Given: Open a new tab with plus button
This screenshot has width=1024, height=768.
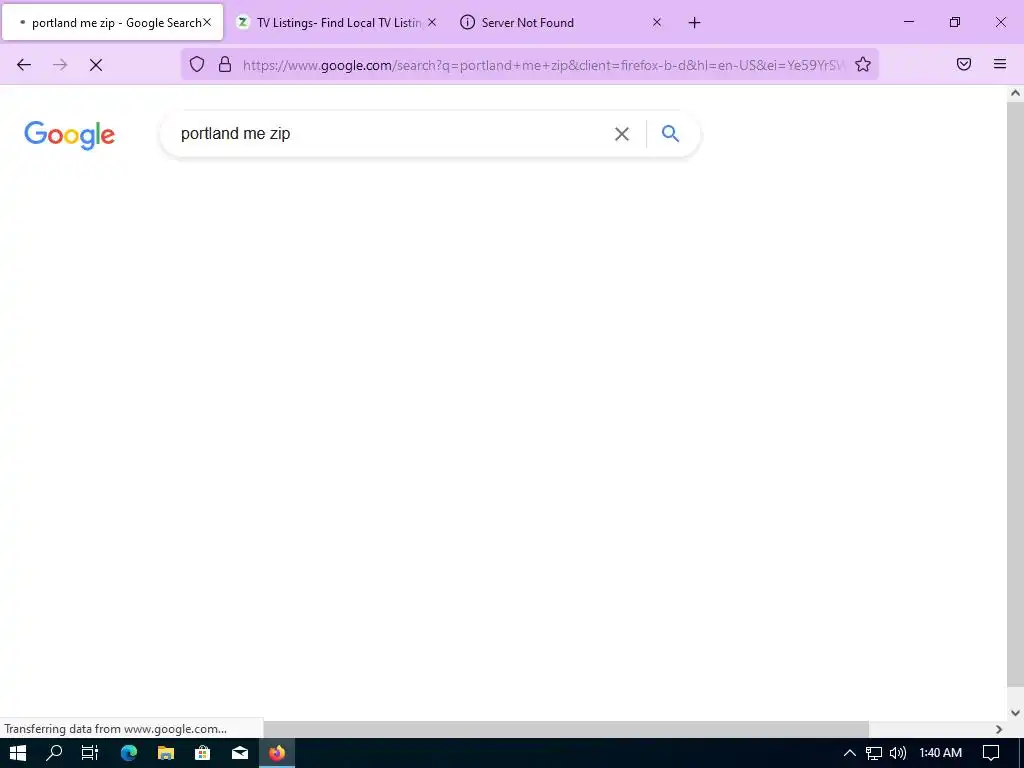Looking at the screenshot, I should pos(694,23).
